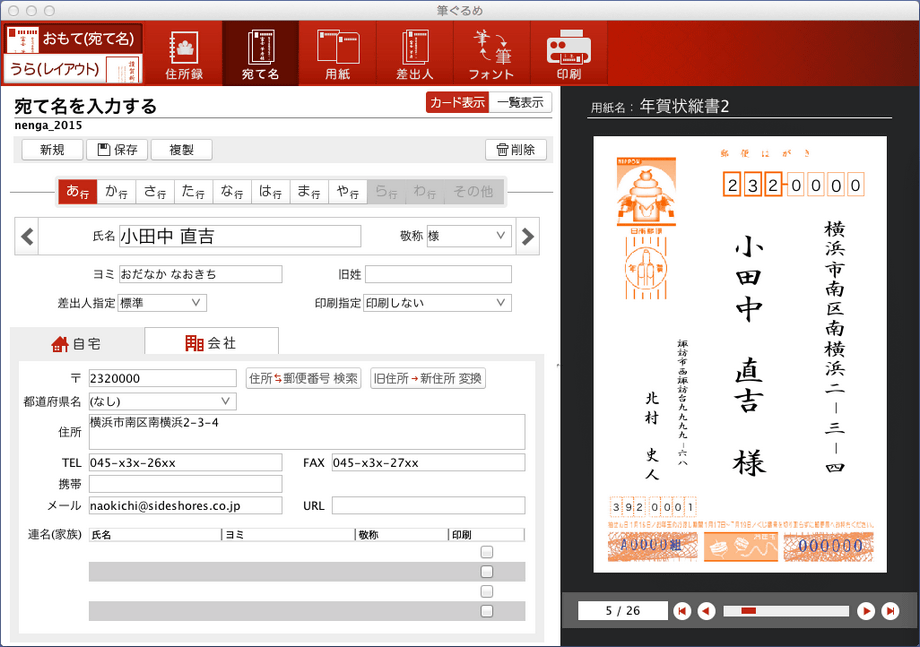Select the 宛て名 toolbar icon
The height and width of the screenshot is (647, 920).
[x=261, y=53]
